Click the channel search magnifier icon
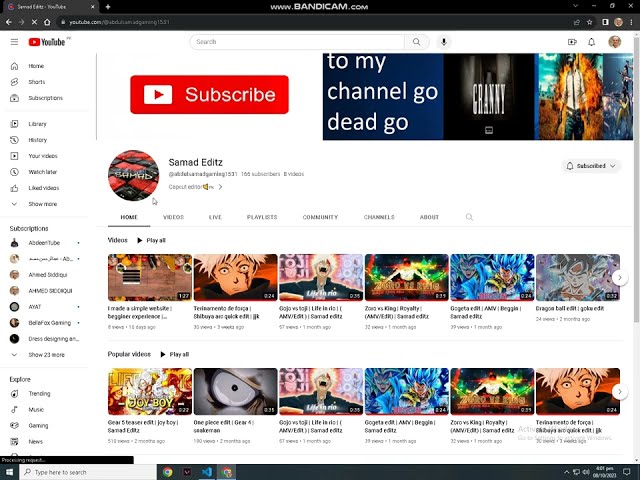This screenshot has width=640, height=480. coord(469,217)
